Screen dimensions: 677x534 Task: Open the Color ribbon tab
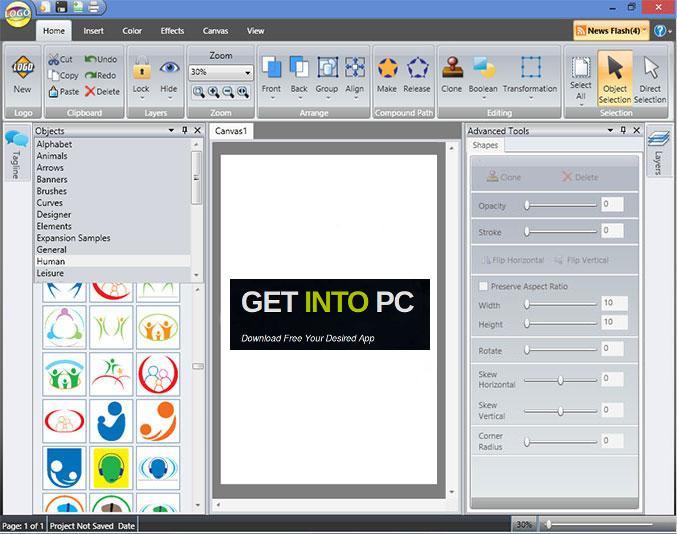click(x=132, y=31)
